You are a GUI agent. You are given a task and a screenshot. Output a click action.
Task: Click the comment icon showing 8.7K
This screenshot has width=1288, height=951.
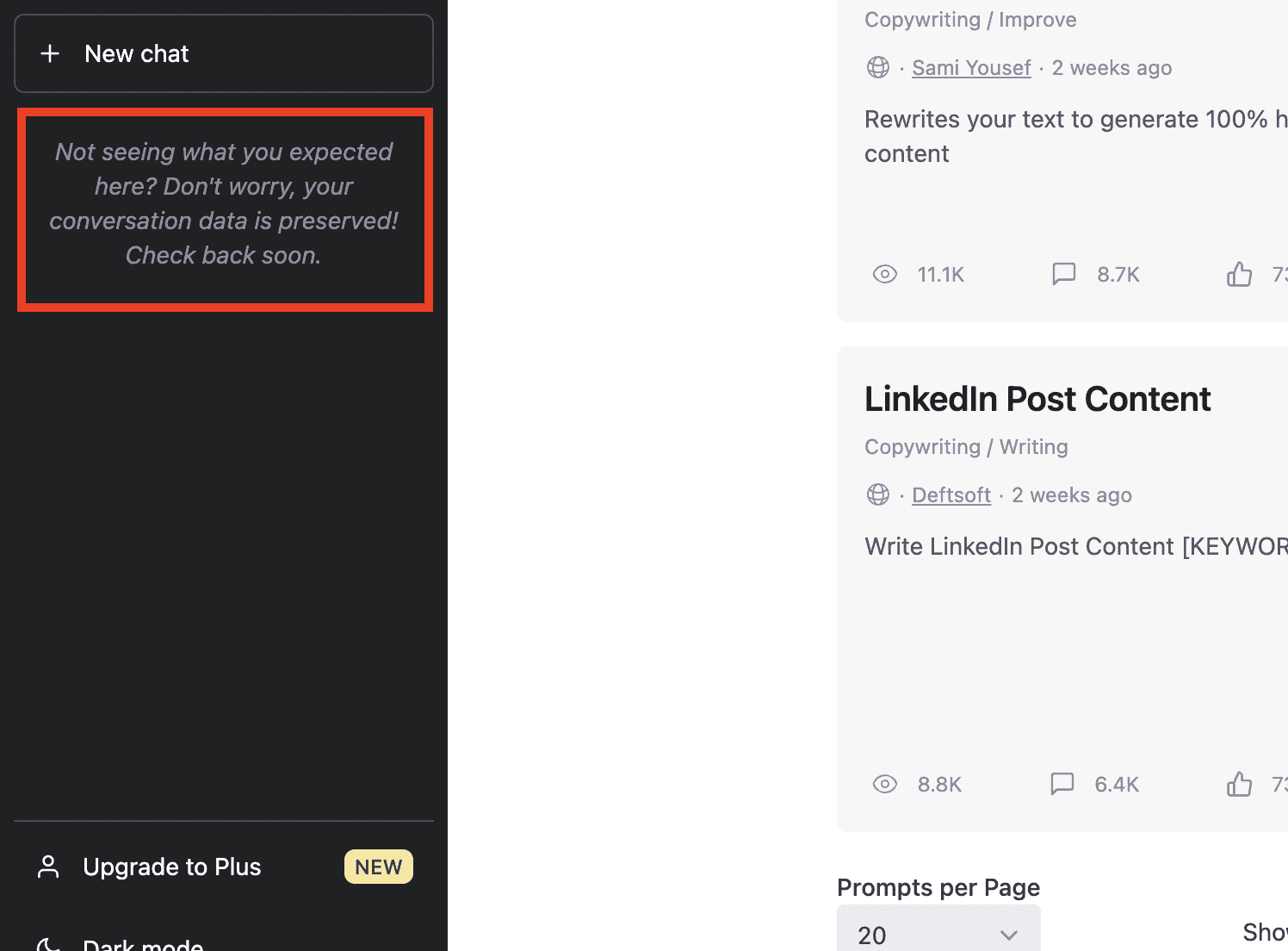(1064, 274)
